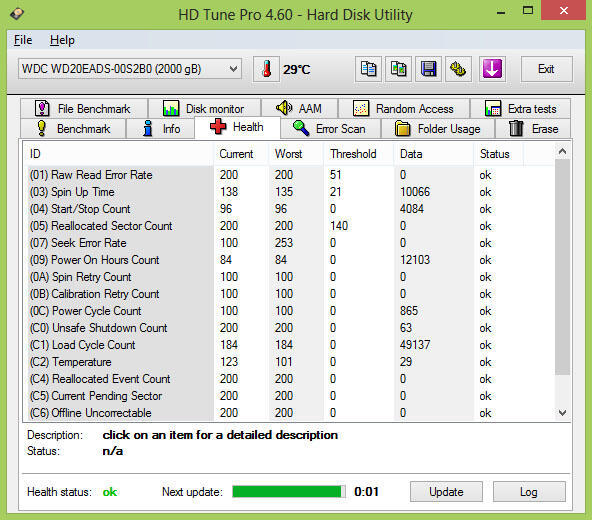Click the Random Access scatter icon

[x=361, y=108]
